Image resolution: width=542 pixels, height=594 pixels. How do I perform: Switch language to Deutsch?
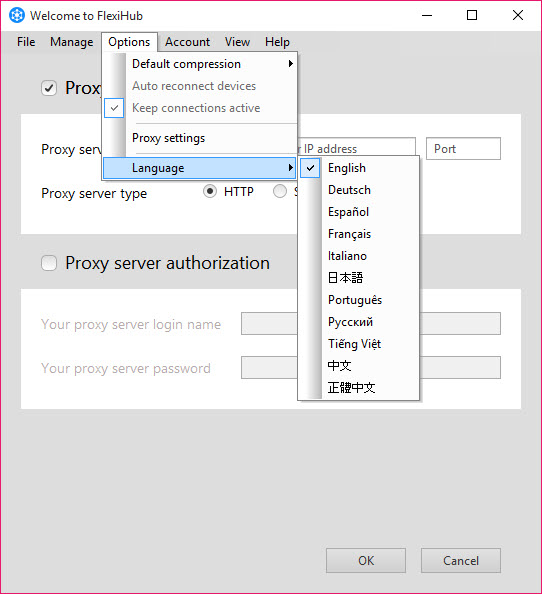click(x=358, y=190)
